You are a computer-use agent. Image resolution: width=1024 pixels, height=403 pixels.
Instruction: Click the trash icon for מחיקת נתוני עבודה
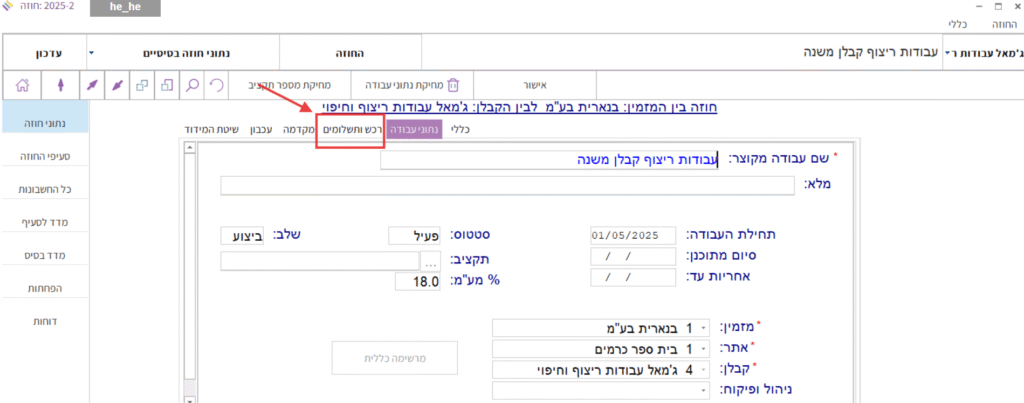pyautogui.click(x=453, y=86)
